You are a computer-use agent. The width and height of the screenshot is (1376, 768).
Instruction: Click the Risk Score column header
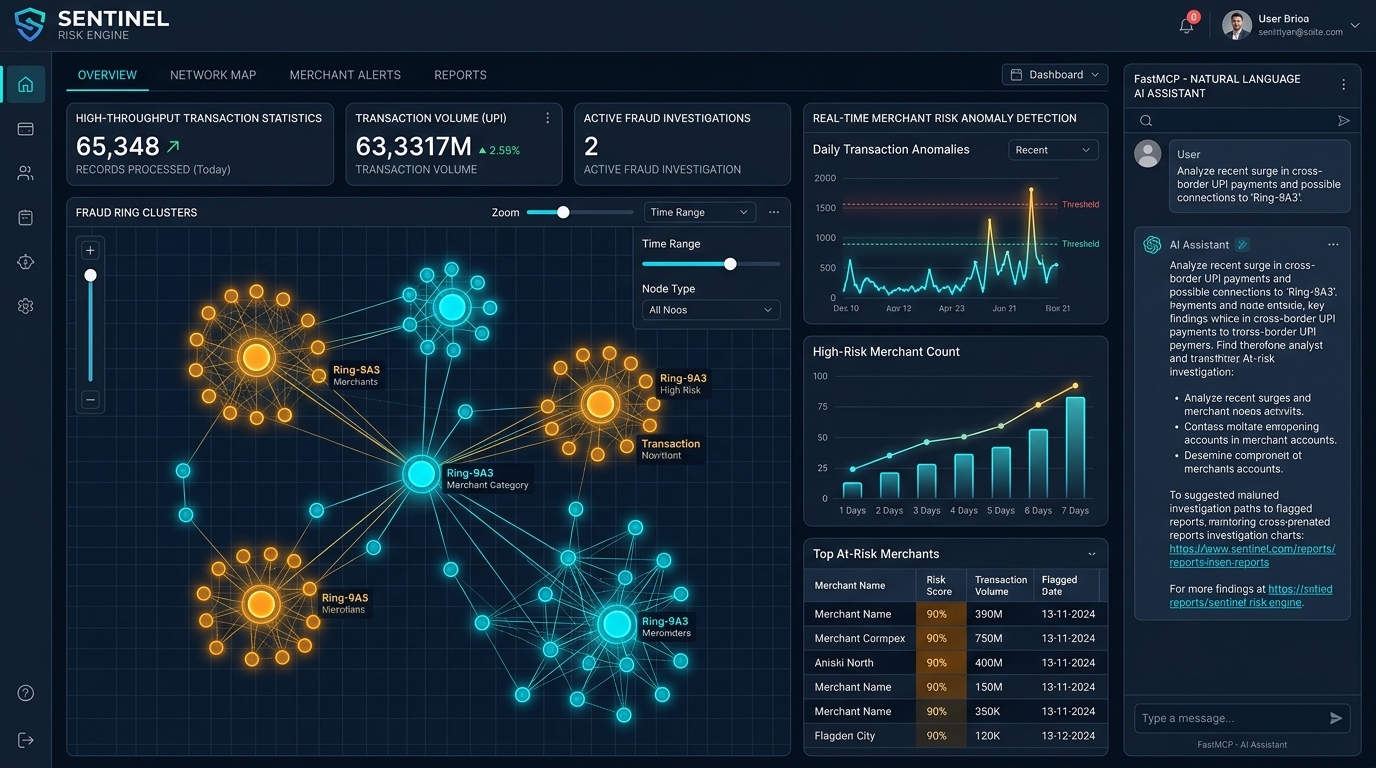[939, 585]
